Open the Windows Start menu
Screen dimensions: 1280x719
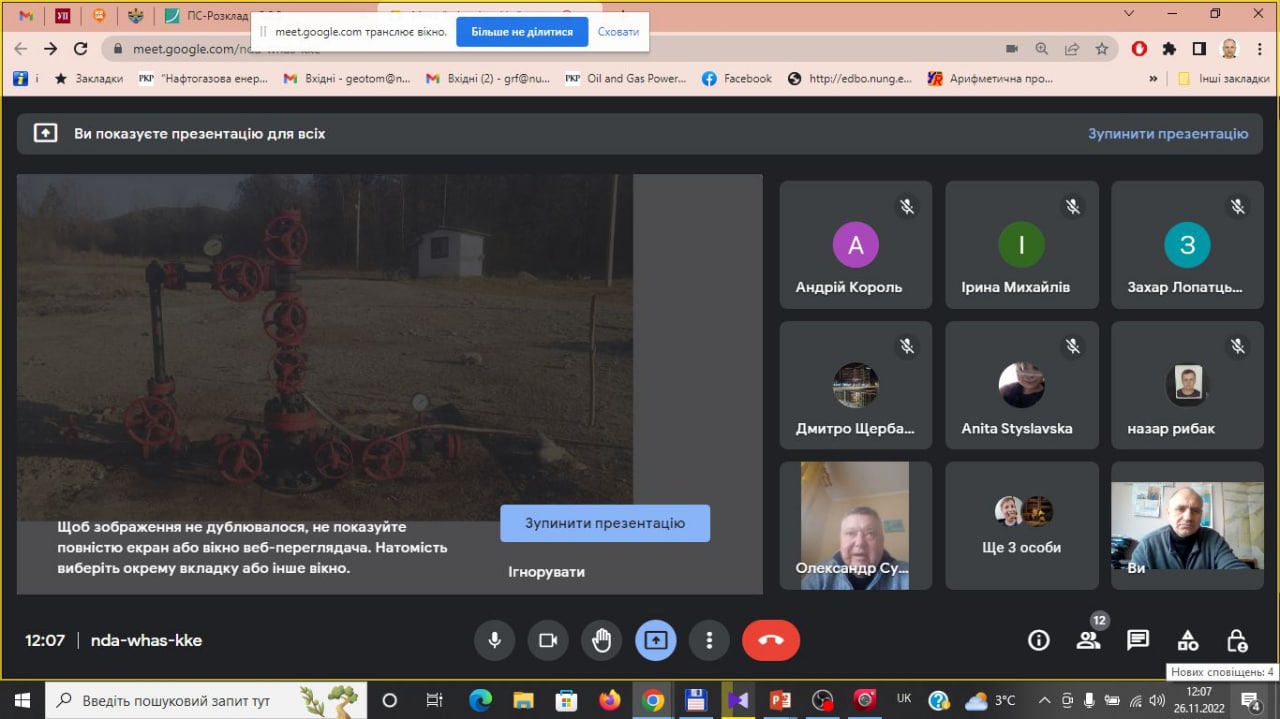(x=21, y=700)
